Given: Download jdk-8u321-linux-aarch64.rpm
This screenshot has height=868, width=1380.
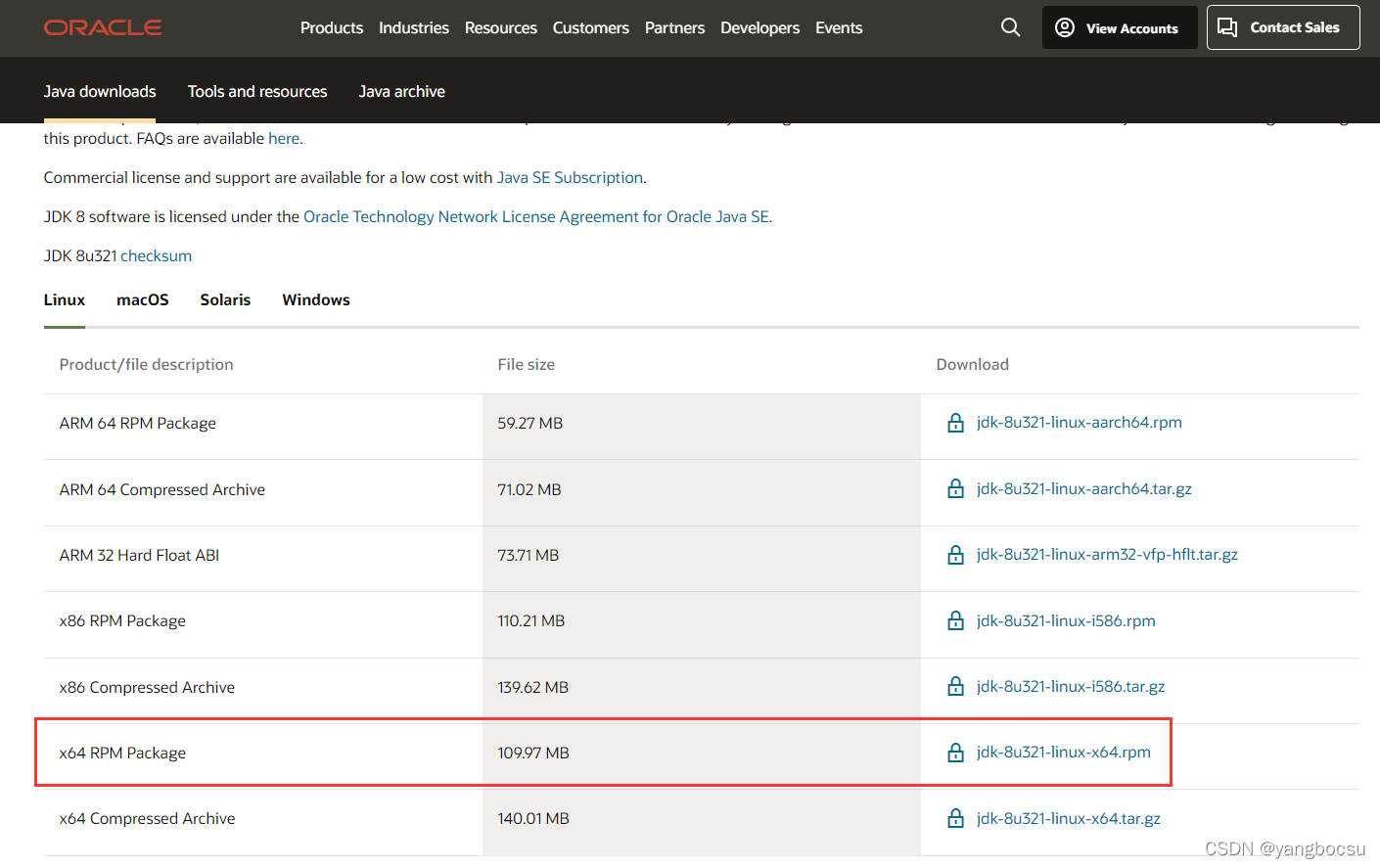Looking at the screenshot, I should pos(1080,422).
